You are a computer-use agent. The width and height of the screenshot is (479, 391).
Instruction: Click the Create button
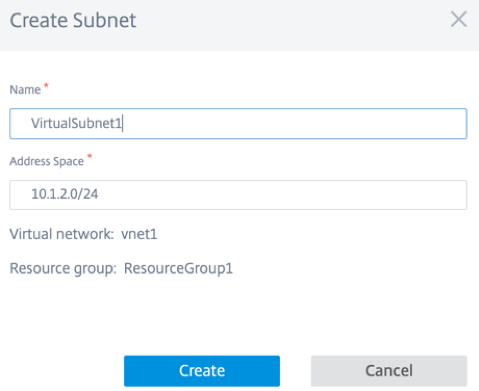tap(202, 371)
